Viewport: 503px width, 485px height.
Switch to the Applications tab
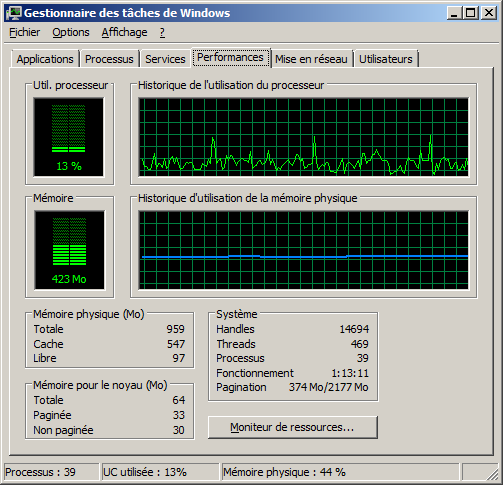(x=45, y=59)
